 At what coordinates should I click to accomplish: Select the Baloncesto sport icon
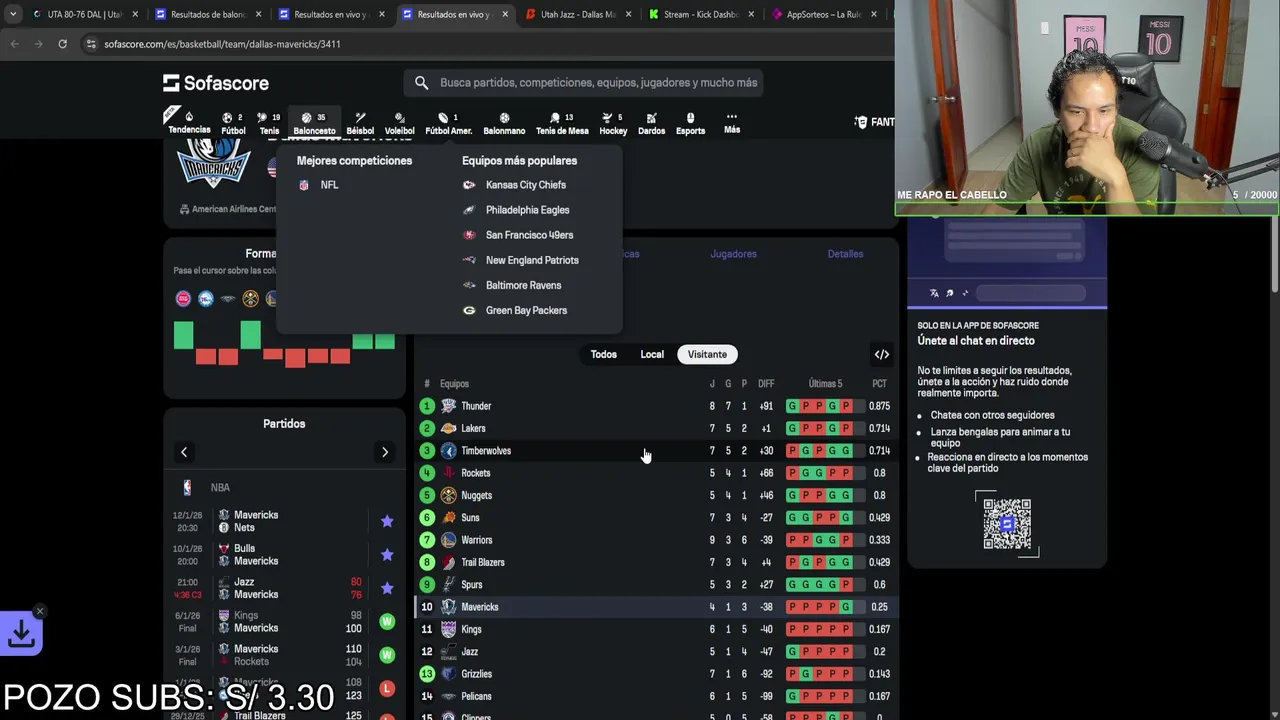(314, 123)
